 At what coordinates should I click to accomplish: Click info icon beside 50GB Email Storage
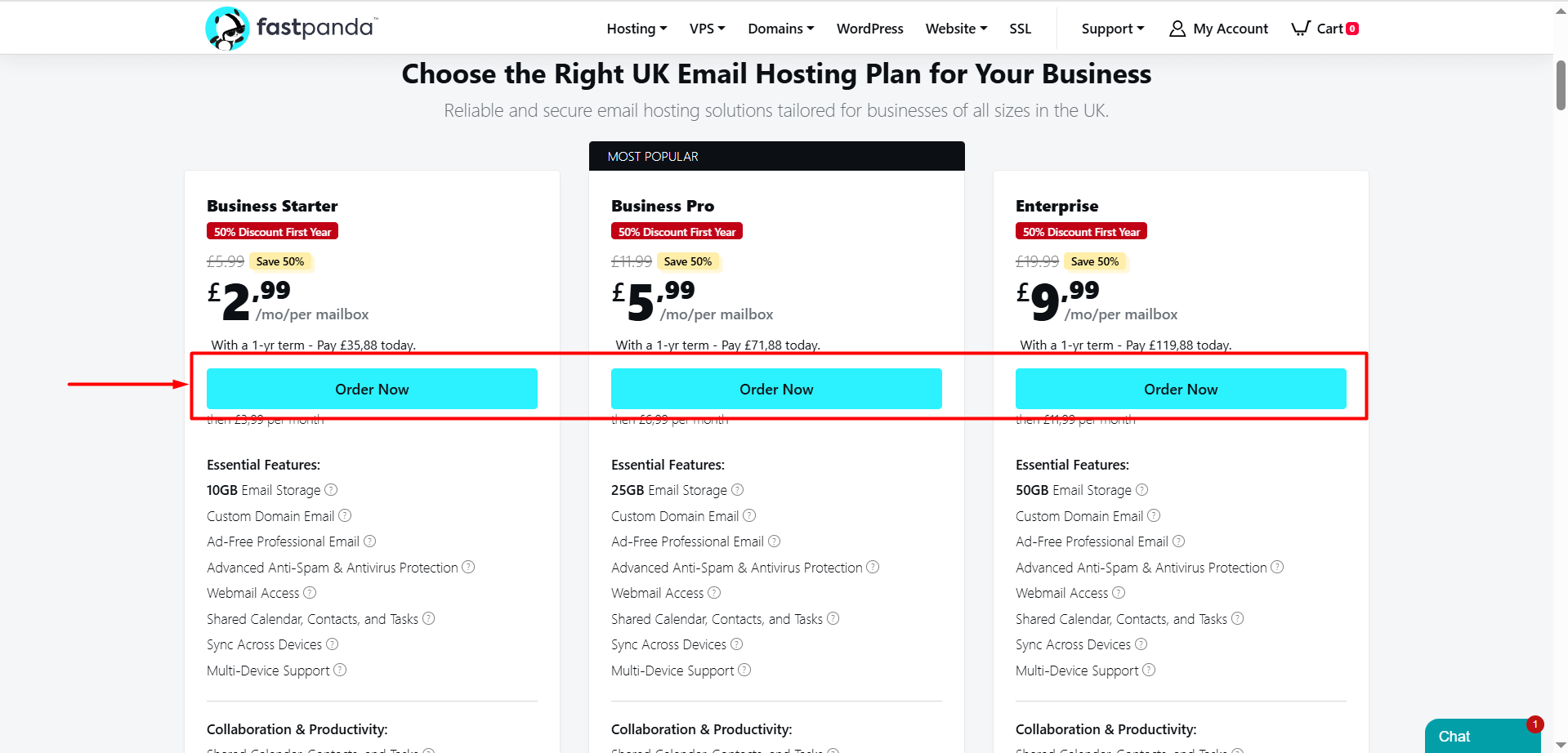tap(1141, 490)
